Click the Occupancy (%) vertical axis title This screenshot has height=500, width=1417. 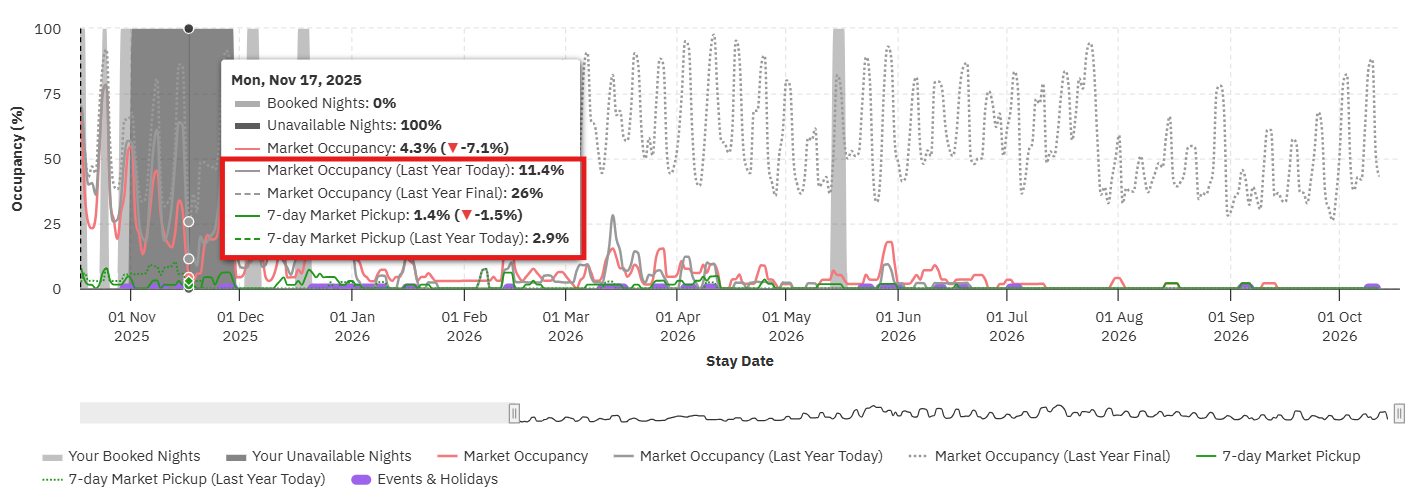[17, 159]
